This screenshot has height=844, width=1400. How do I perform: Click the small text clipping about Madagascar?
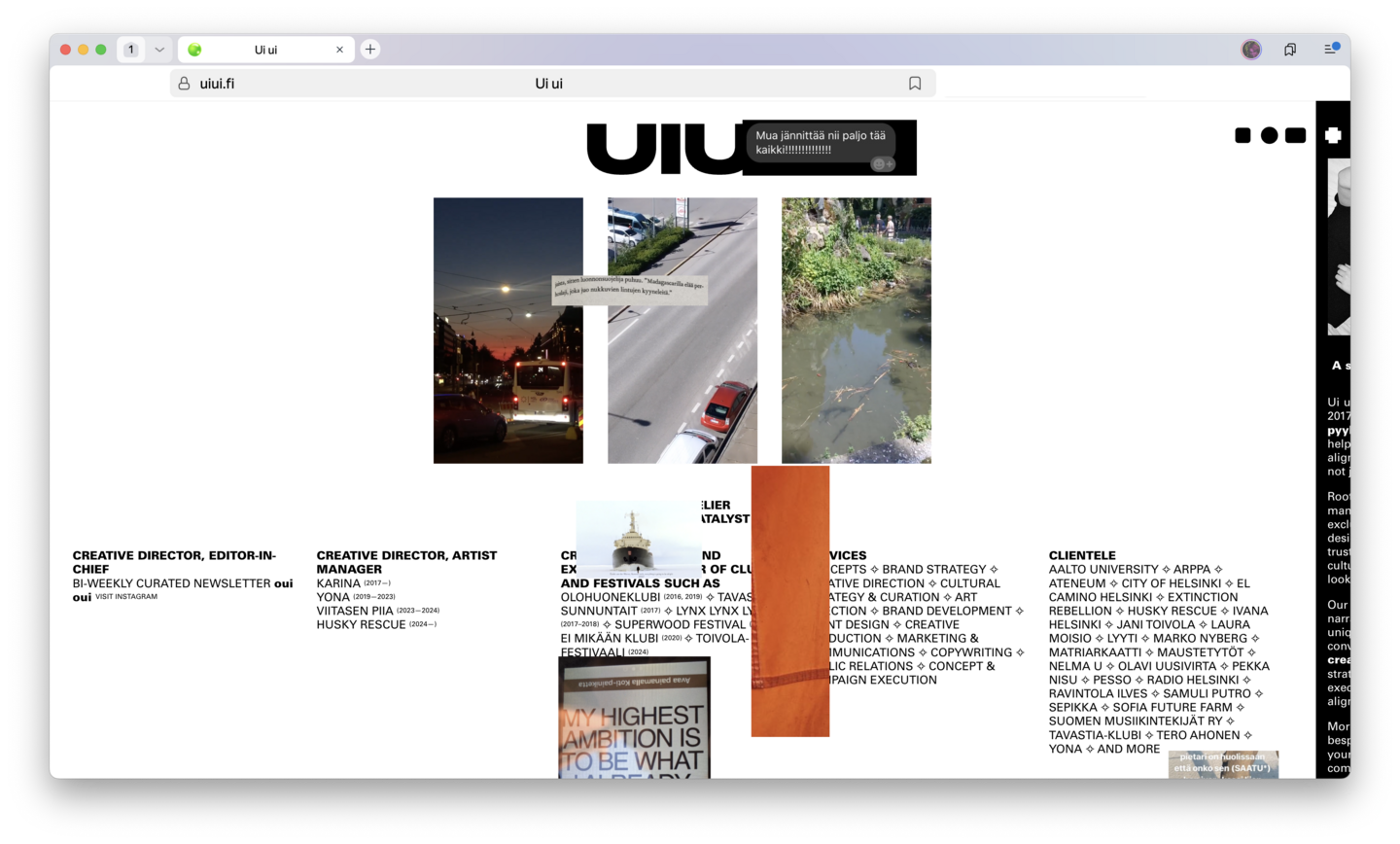point(630,289)
